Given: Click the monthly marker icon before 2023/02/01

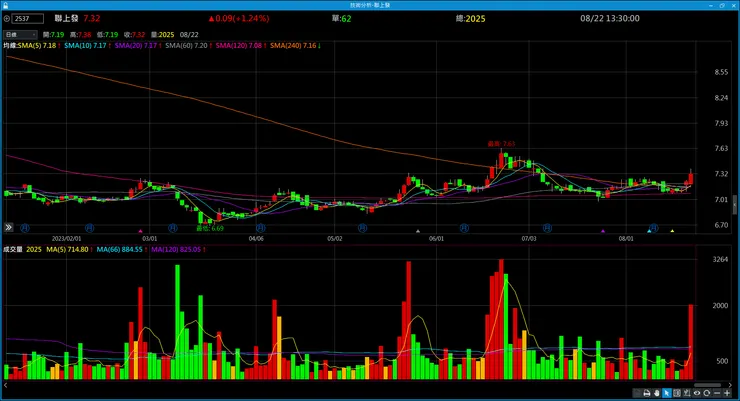Looking at the screenshot, I should 25,228.
